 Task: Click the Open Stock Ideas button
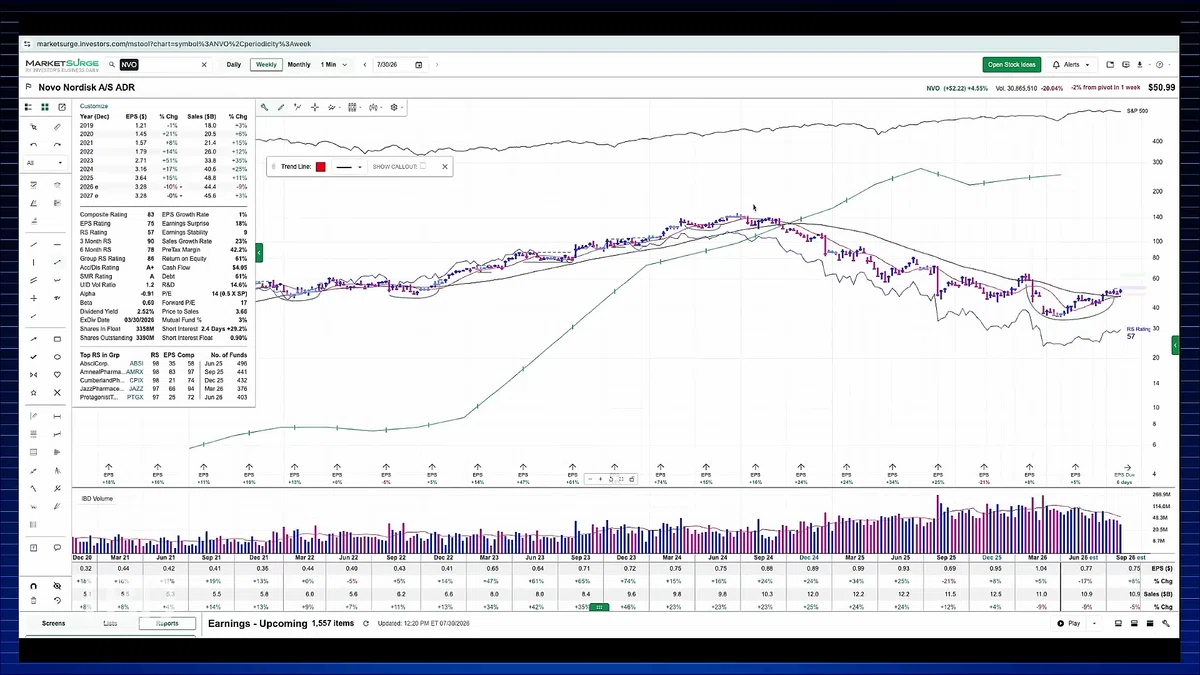1012,64
